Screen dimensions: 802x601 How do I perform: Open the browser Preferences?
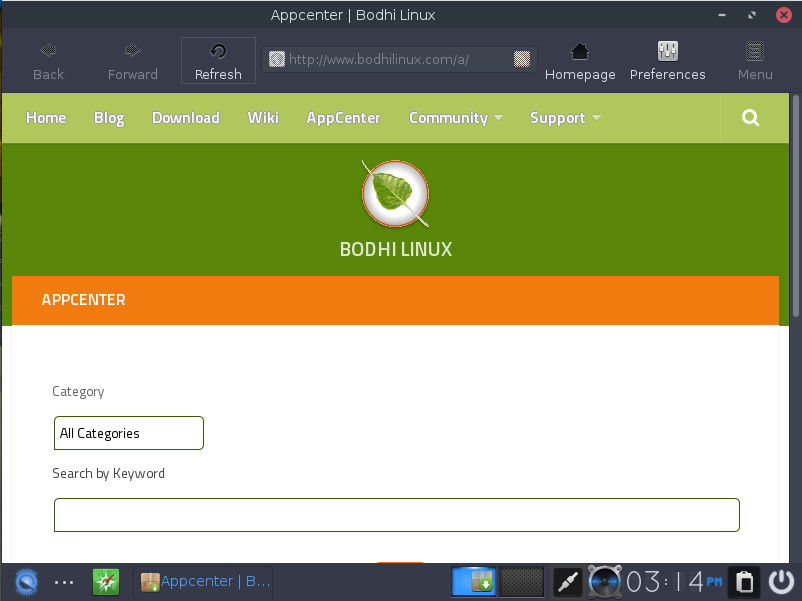point(667,61)
